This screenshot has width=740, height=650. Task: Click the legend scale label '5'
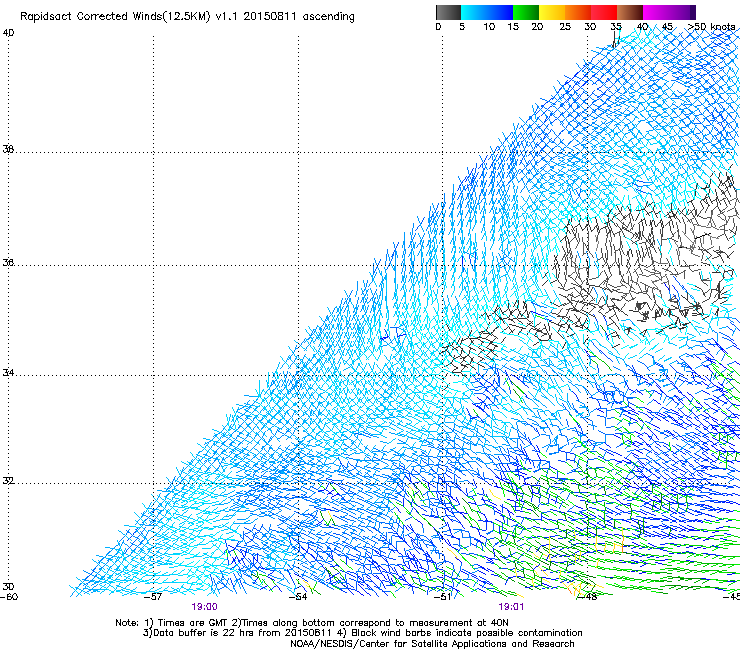click(x=462, y=27)
